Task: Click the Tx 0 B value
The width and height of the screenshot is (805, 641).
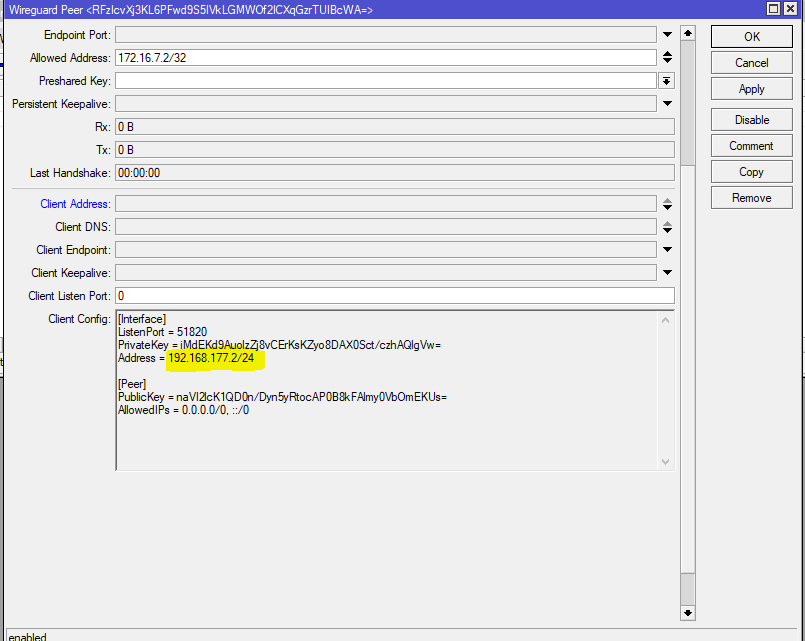Action: [x=126, y=150]
